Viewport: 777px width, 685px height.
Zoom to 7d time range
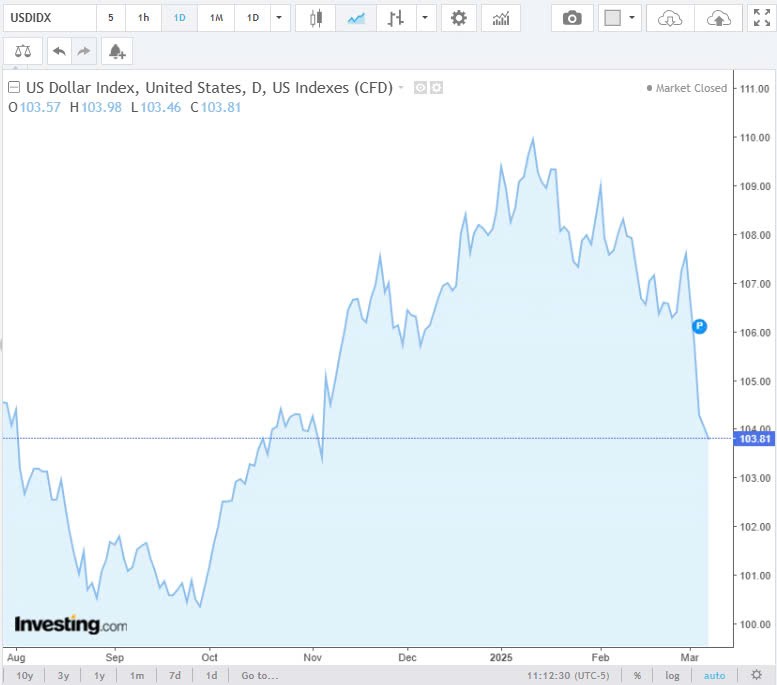pyautogui.click(x=174, y=676)
